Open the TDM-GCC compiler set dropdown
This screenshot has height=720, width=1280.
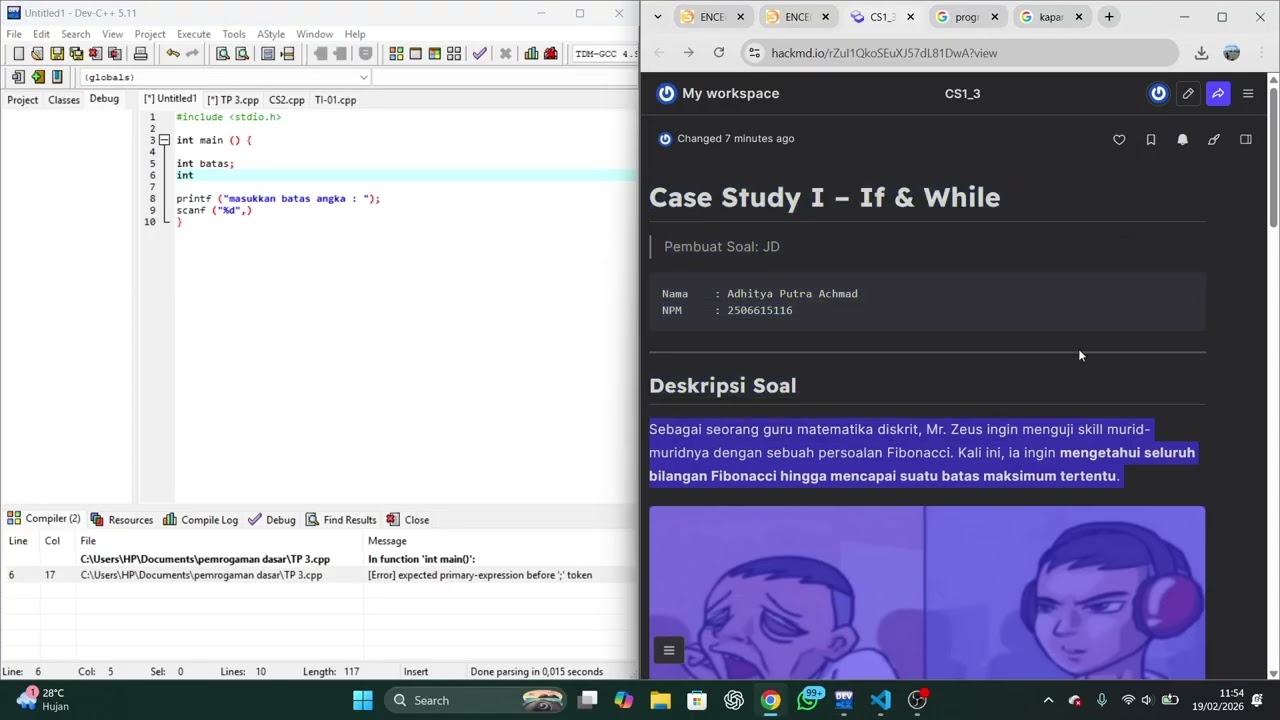point(606,54)
